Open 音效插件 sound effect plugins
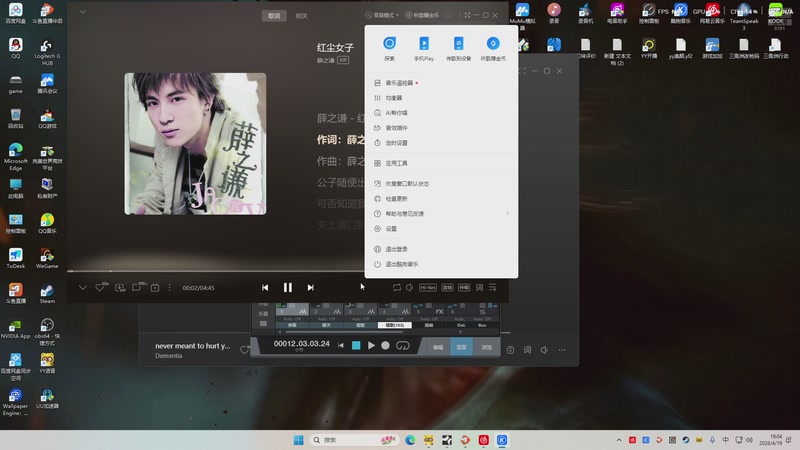 tap(441, 128)
